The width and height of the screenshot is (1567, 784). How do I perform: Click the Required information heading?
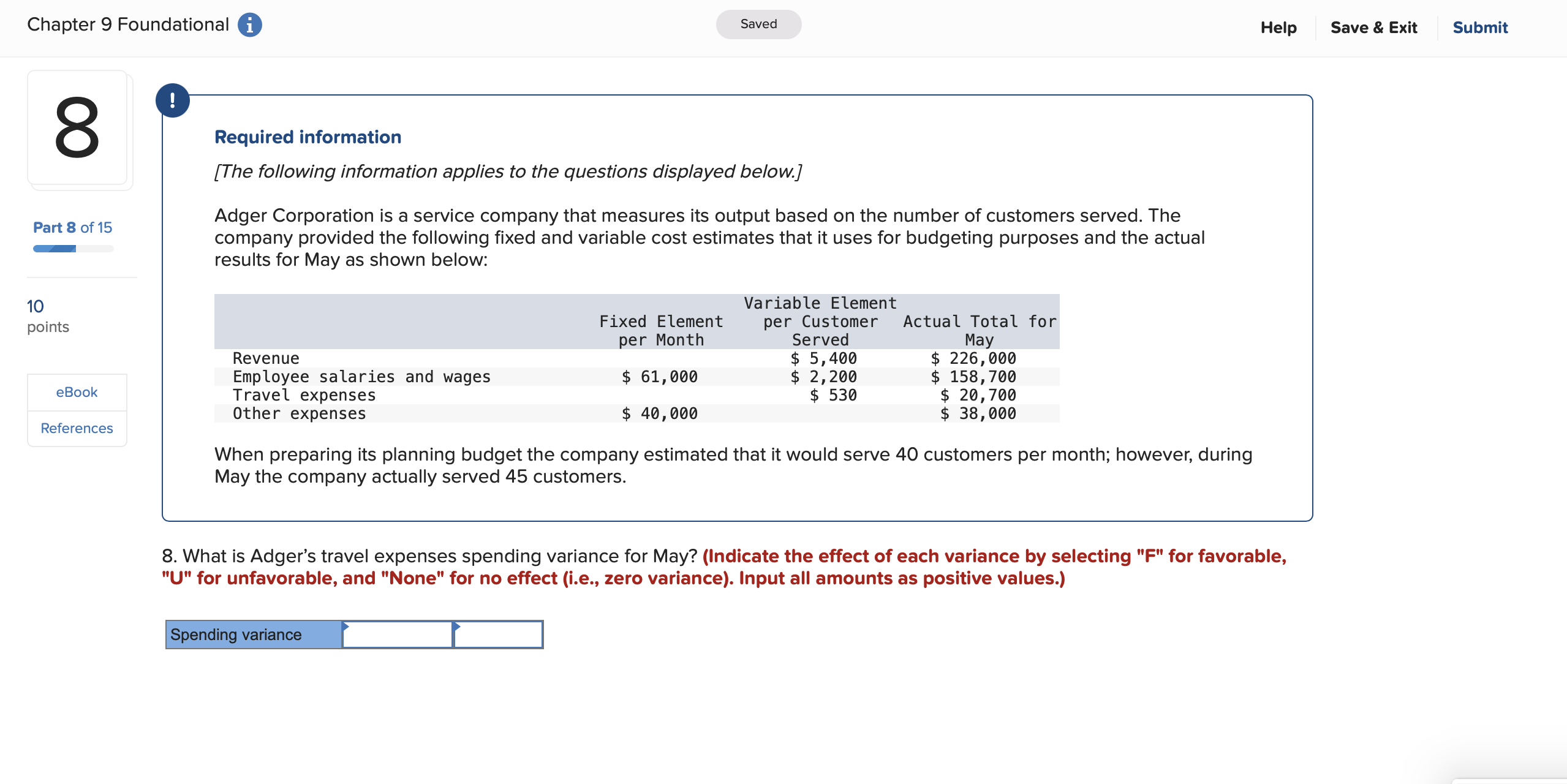(x=308, y=136)
